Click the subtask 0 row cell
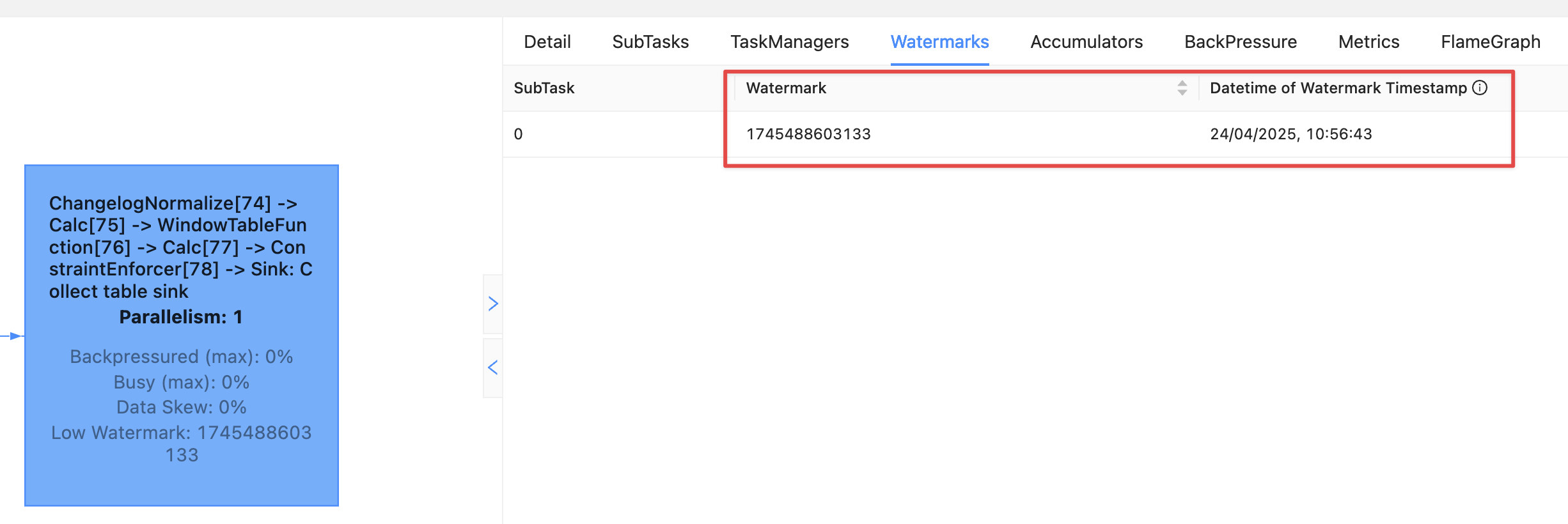The width and height of the screenshot is (1568, 524). point(519,134)
